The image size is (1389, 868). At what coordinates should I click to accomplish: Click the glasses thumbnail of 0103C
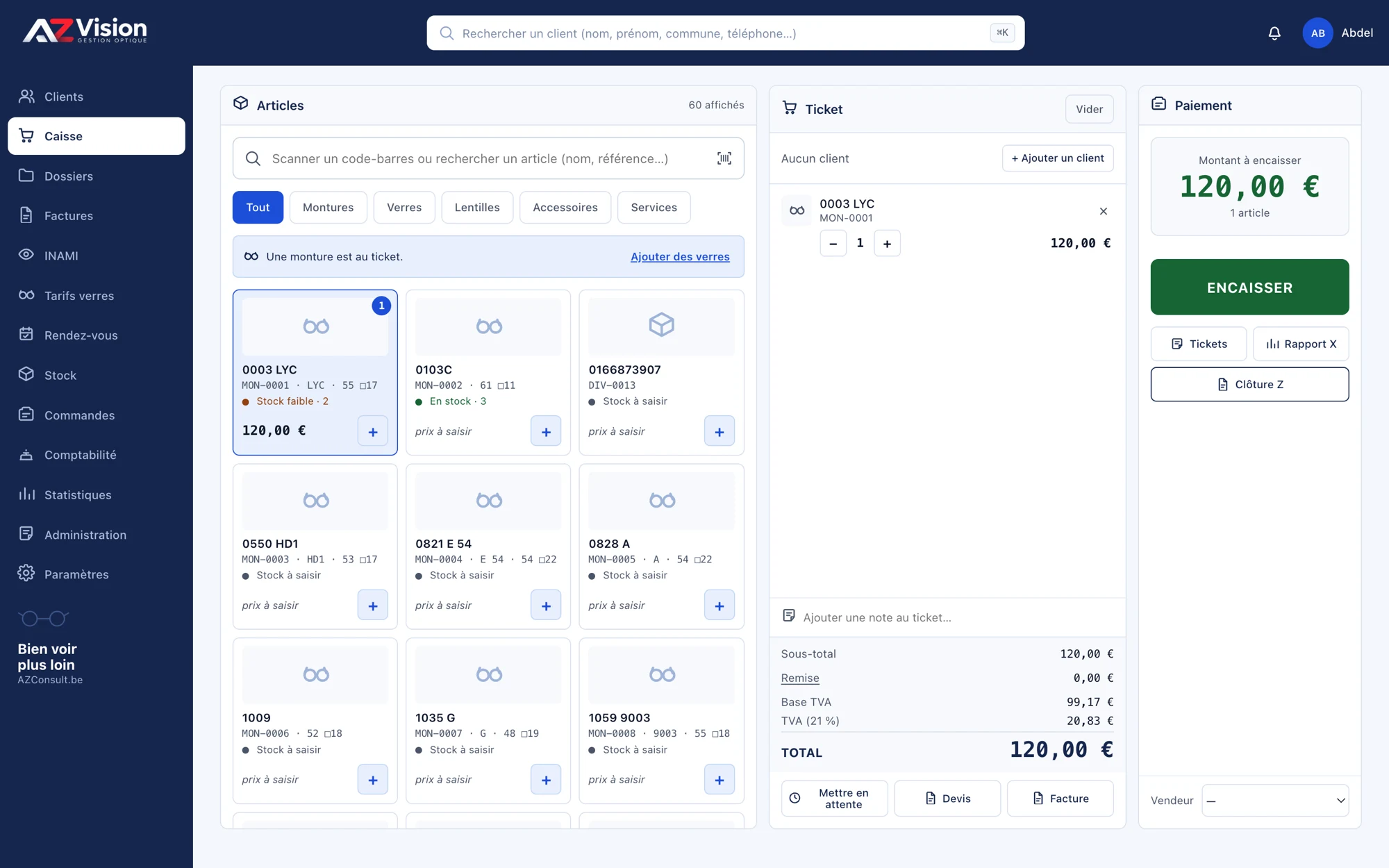(488, 326)
